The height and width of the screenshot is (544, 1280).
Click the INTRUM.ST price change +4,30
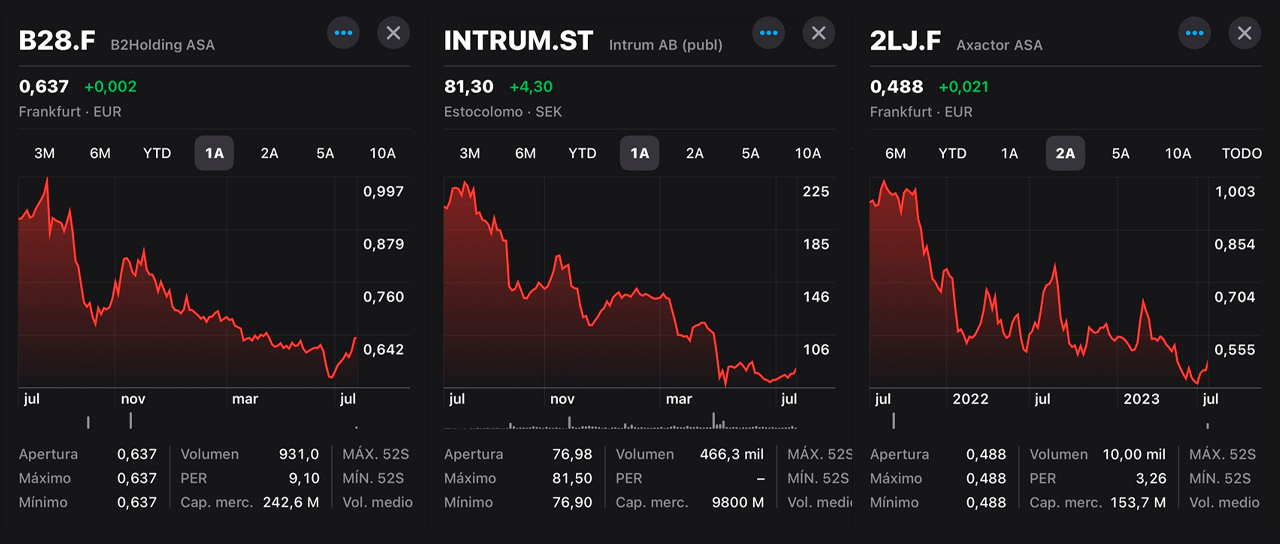tap(530, 87)
